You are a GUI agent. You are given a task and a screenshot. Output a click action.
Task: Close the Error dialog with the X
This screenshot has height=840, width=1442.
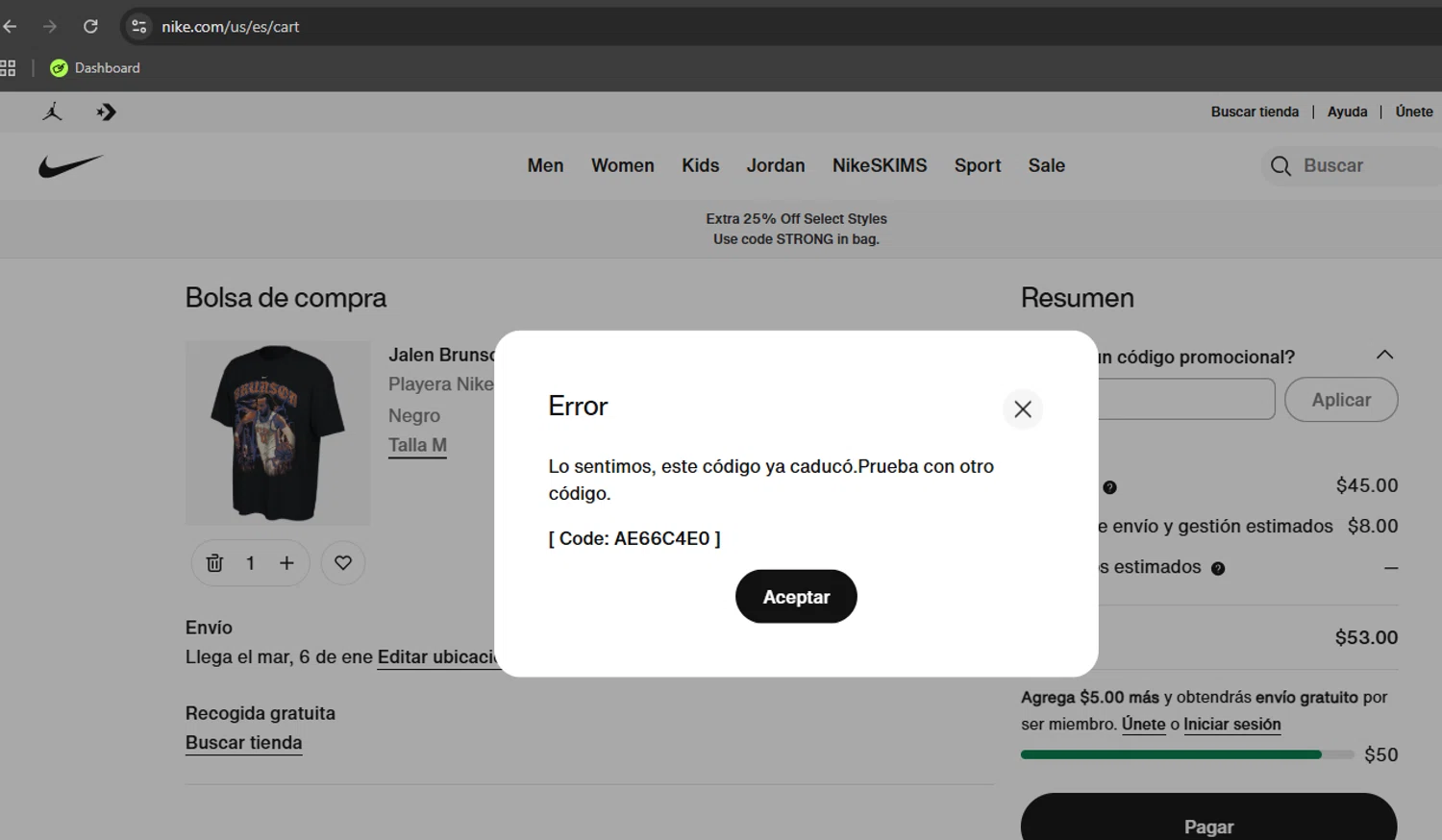coord(1023,409)
